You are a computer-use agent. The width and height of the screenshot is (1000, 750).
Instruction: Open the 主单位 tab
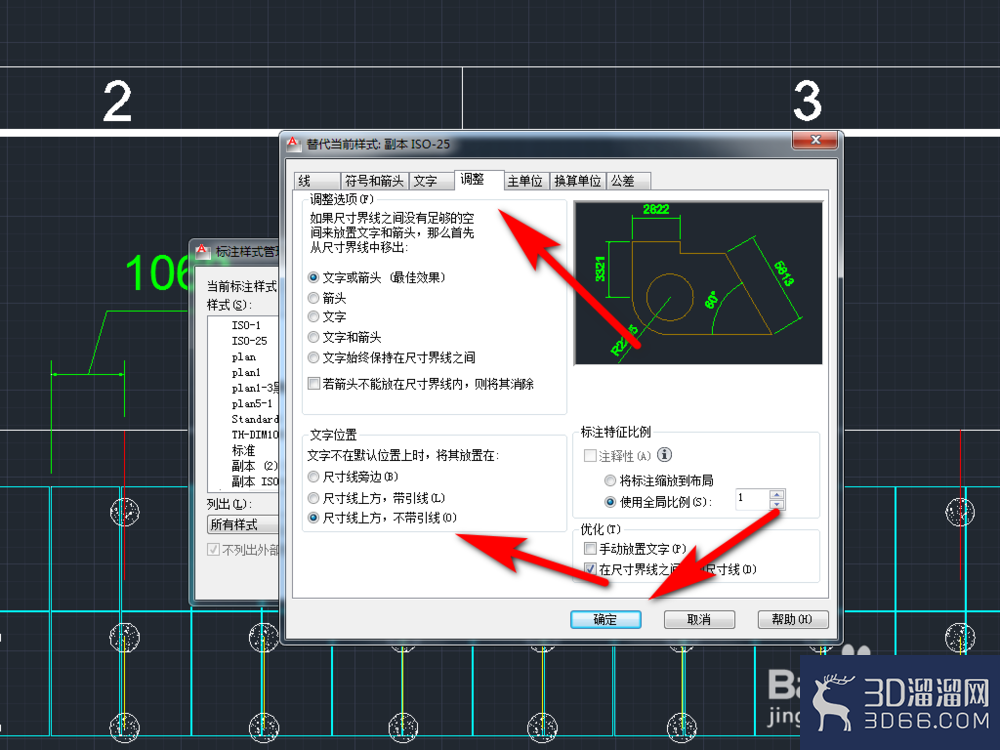tap(526, 181)
